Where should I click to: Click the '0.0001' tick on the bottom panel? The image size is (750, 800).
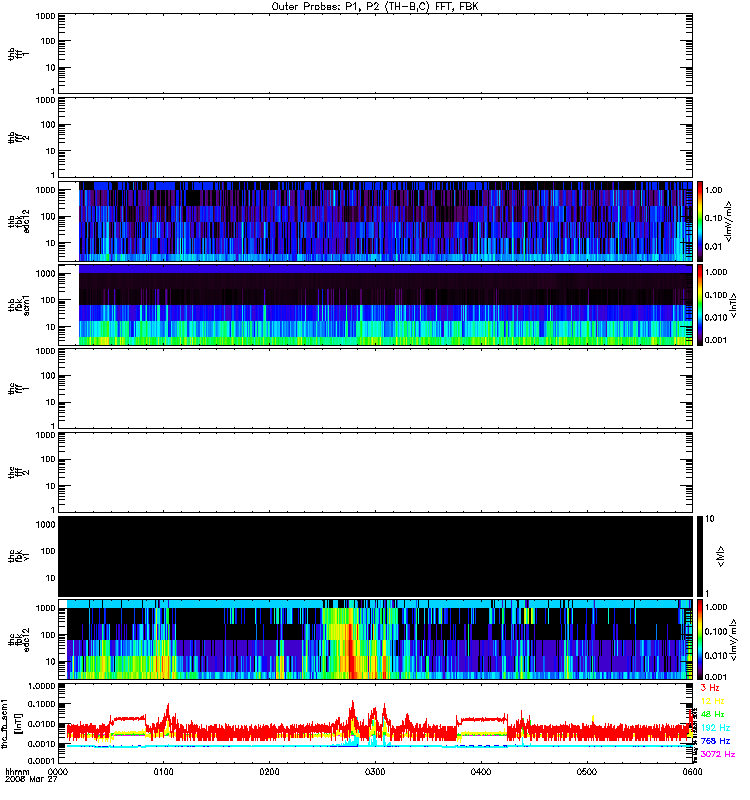pyautogui.click(x=41, y=760)
